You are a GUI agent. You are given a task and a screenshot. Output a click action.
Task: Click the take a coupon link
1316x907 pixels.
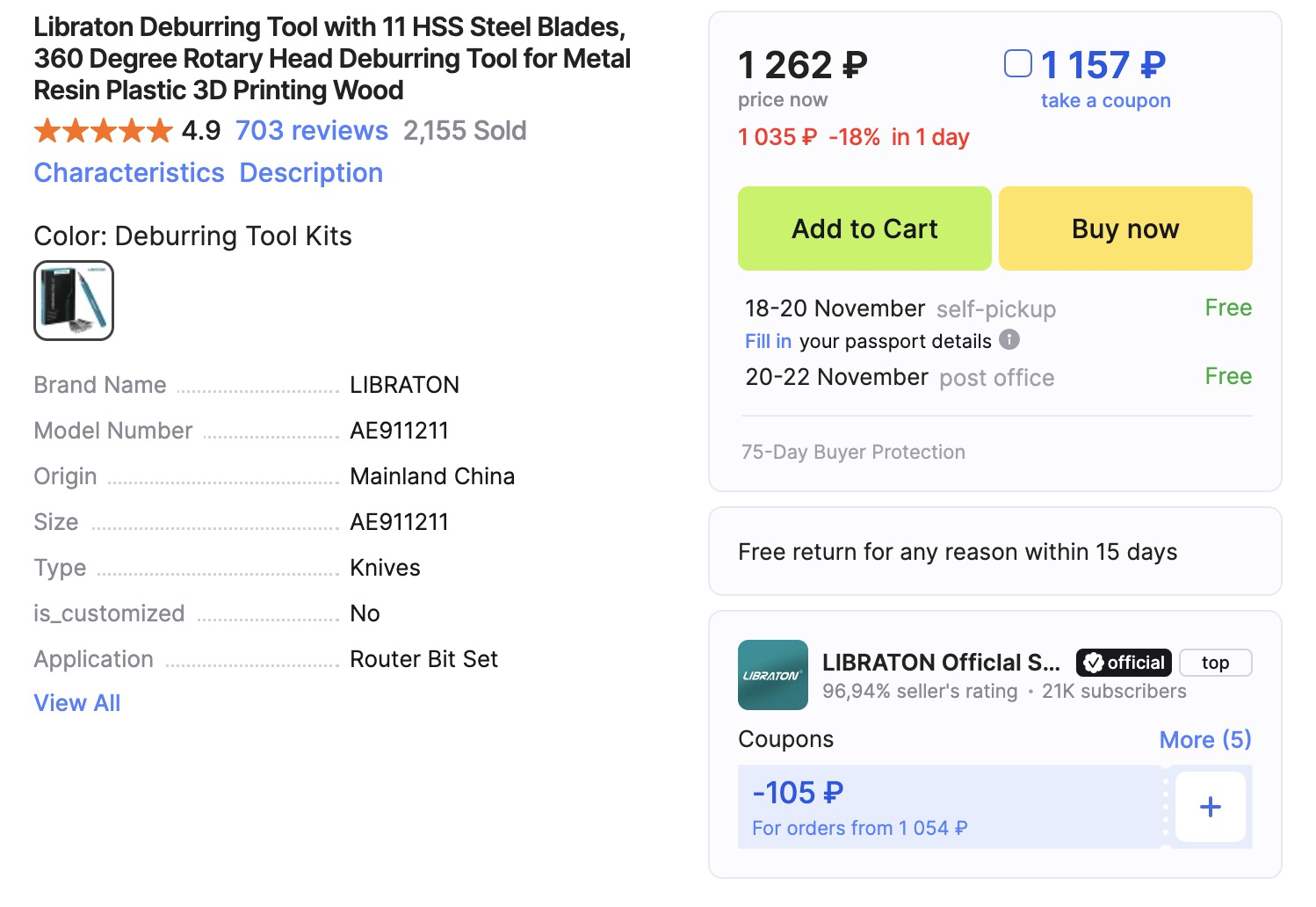[x=1105, y=100]
